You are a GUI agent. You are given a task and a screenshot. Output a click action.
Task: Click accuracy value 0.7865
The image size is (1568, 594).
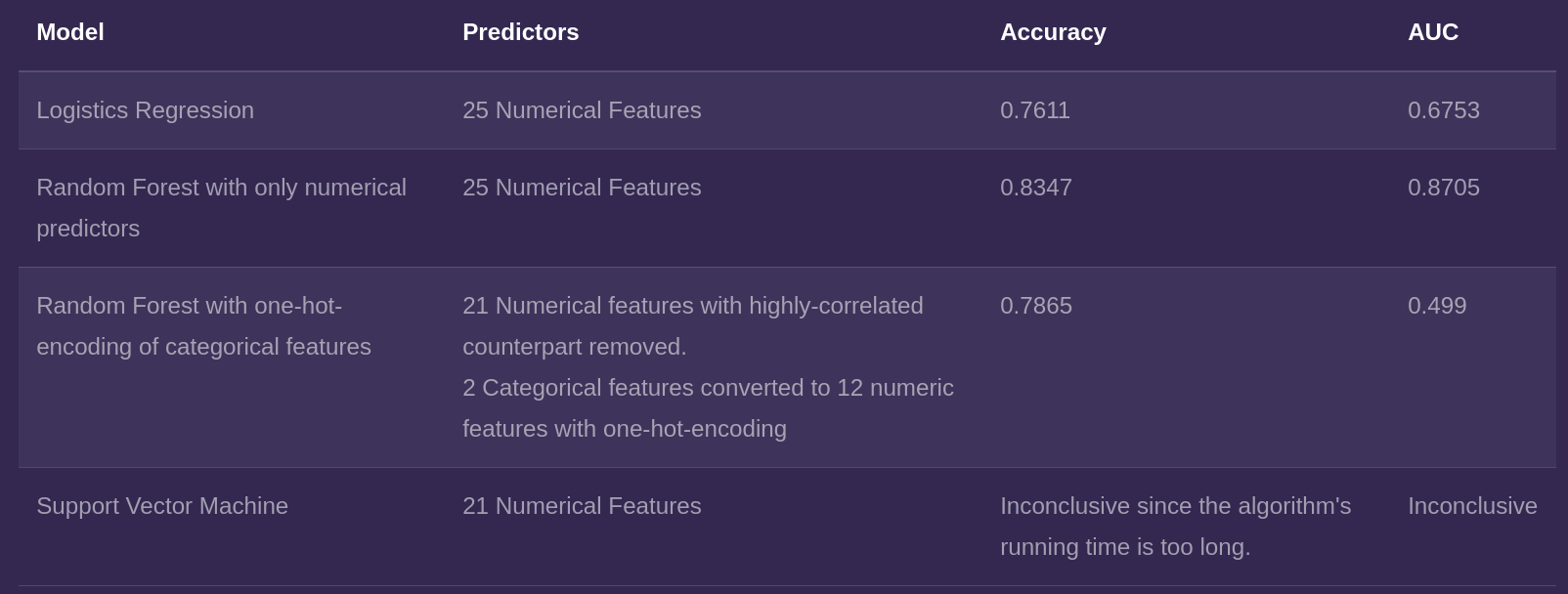coord(1036,306)
